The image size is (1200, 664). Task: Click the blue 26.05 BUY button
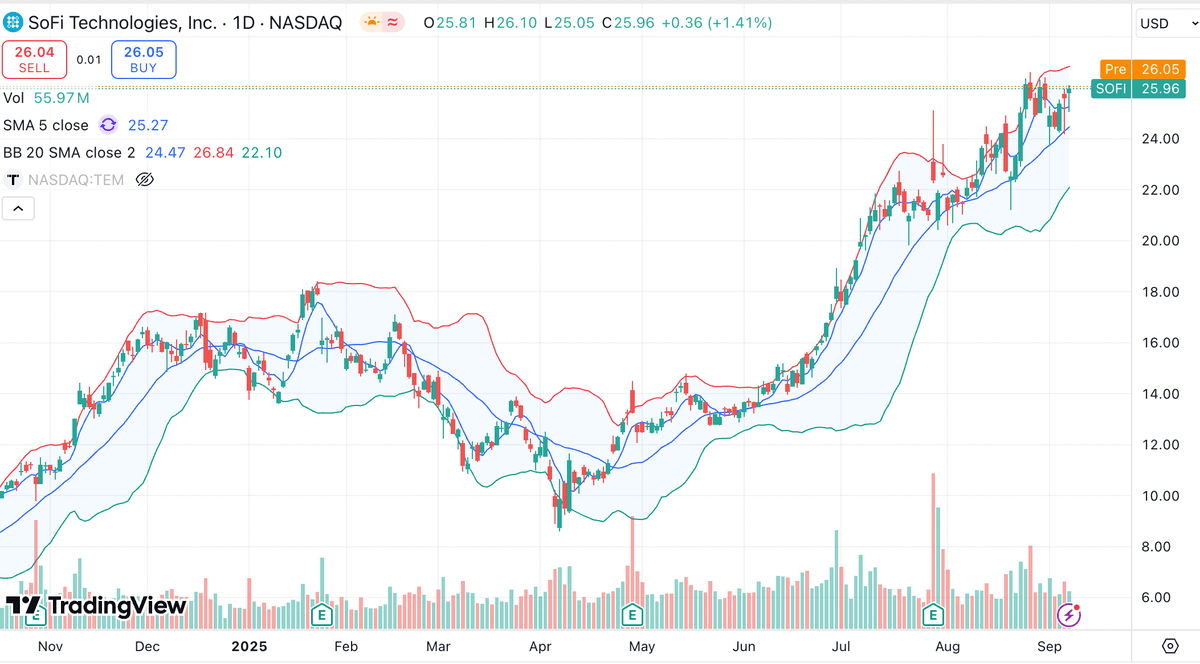tap(143, 60)
